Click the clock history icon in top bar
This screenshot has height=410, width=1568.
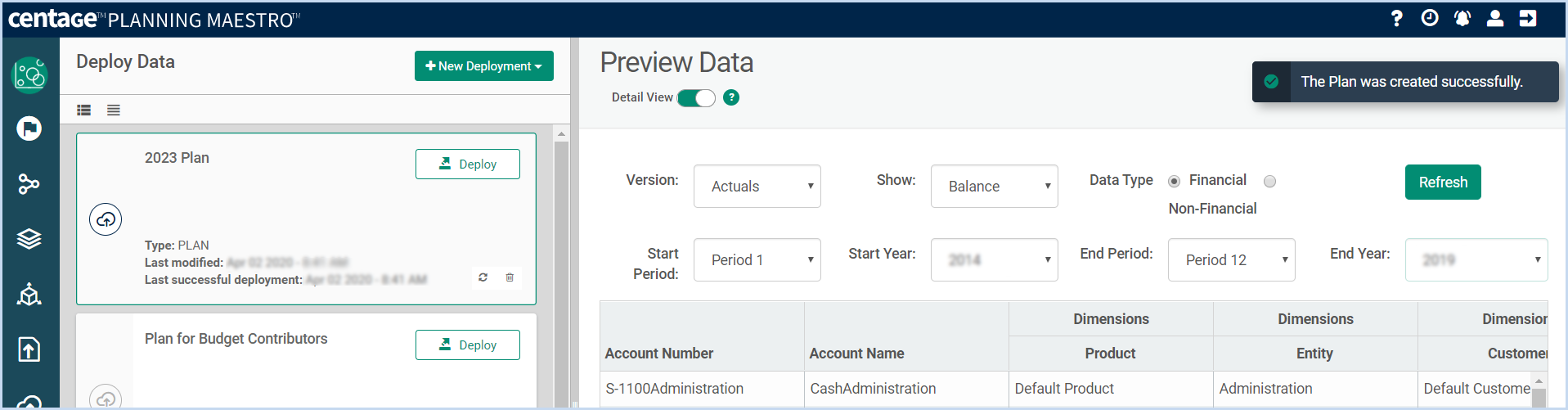1430,18
